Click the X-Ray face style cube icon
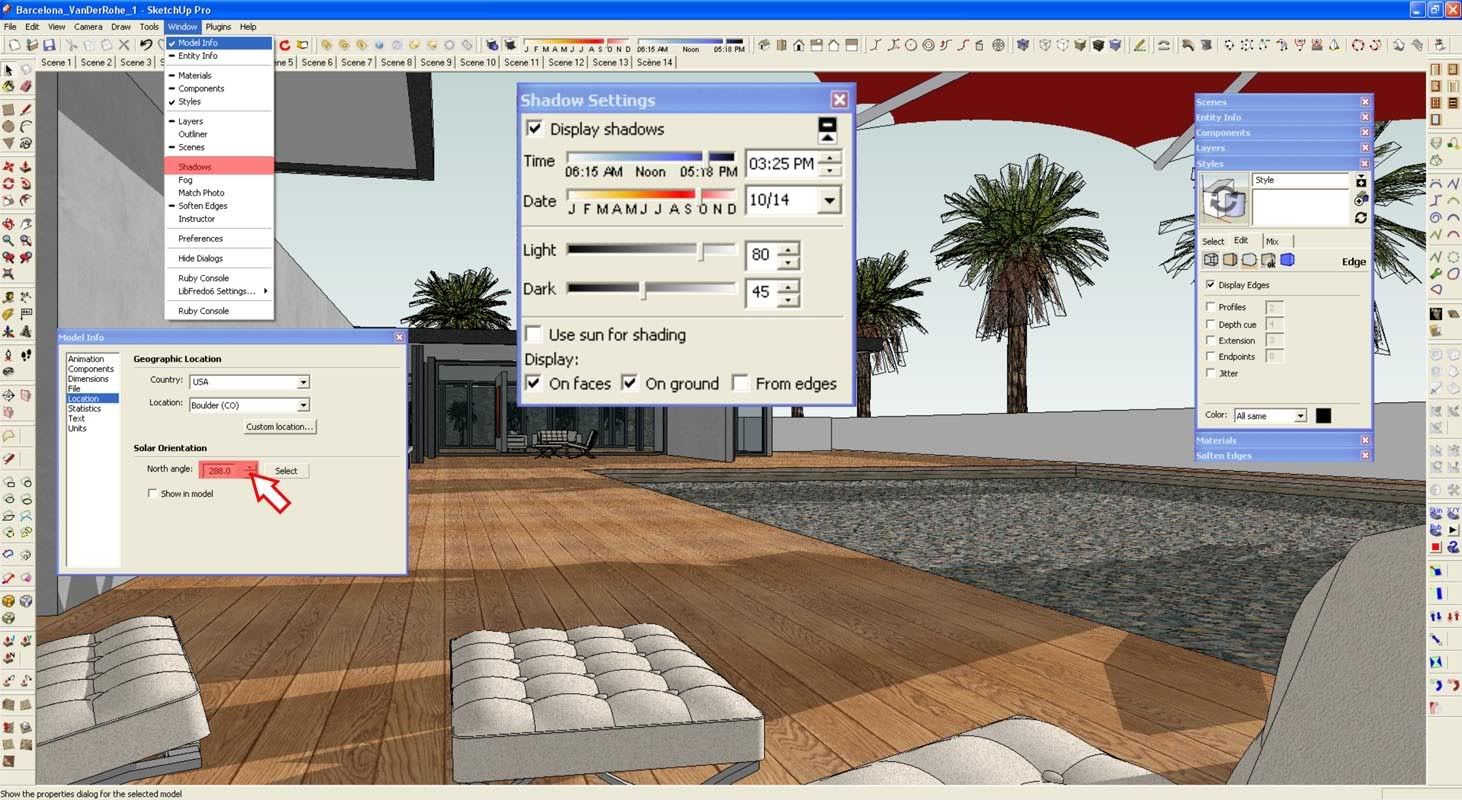 click(x=1022, y=45)
